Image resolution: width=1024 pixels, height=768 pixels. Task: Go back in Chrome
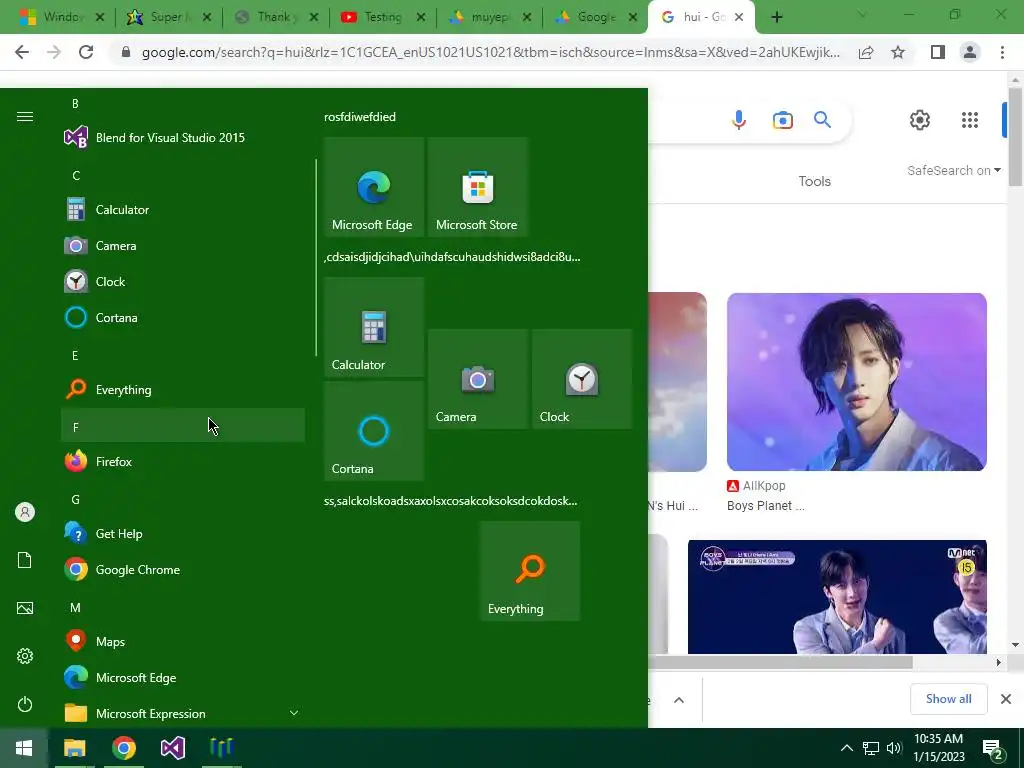coord(22,52)
